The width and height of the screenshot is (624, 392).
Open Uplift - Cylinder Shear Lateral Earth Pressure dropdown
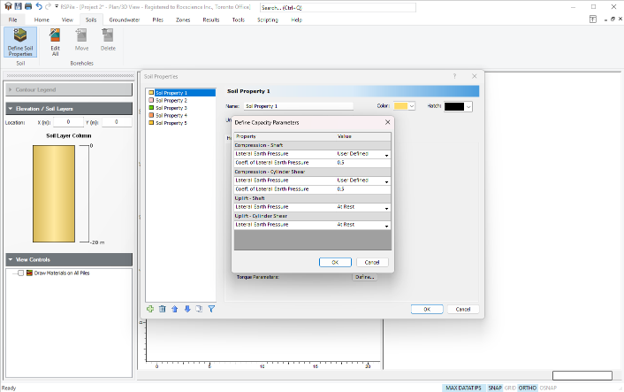tap(386, 225)
